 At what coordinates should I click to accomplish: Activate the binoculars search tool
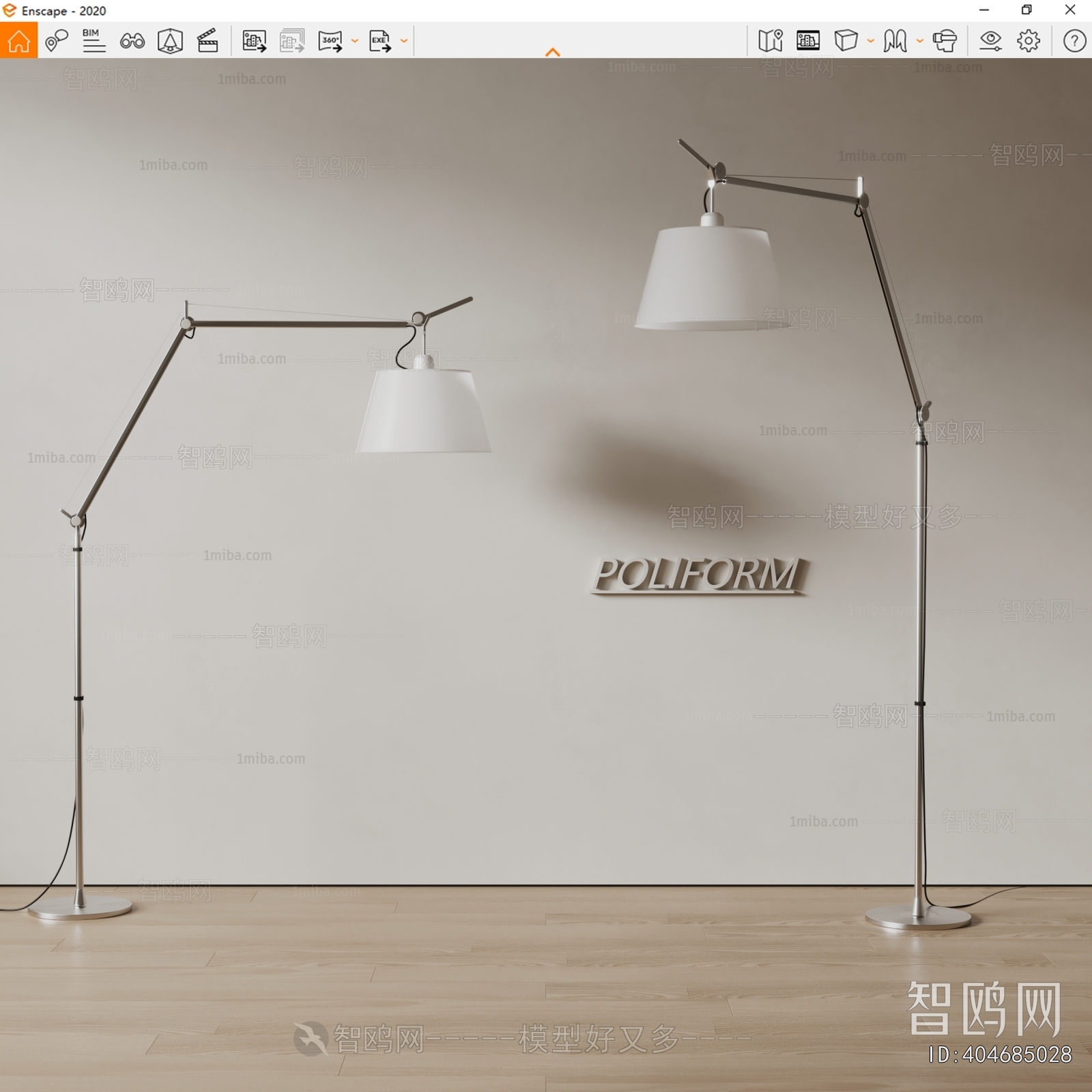[x=134, y=41]
